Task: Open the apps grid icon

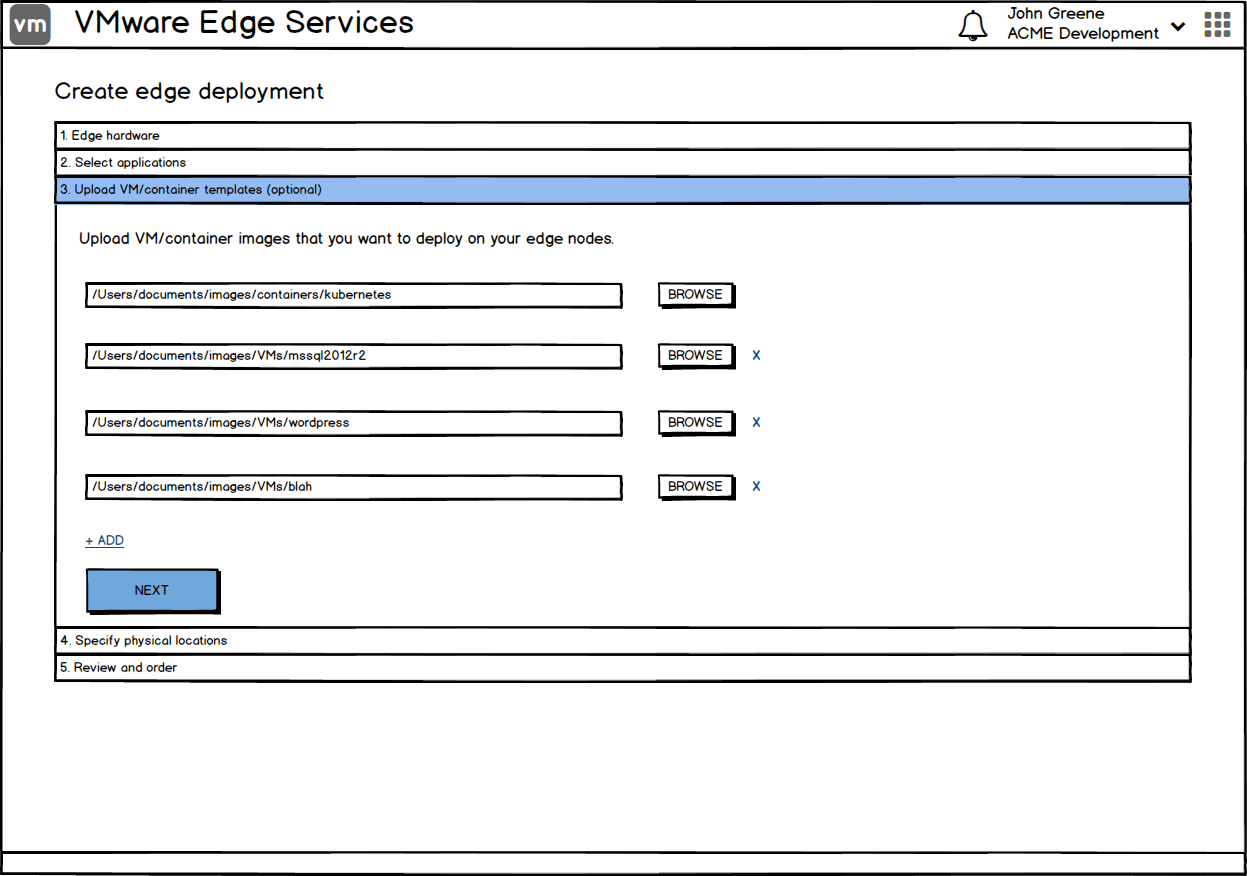Action: point(1217,25)
